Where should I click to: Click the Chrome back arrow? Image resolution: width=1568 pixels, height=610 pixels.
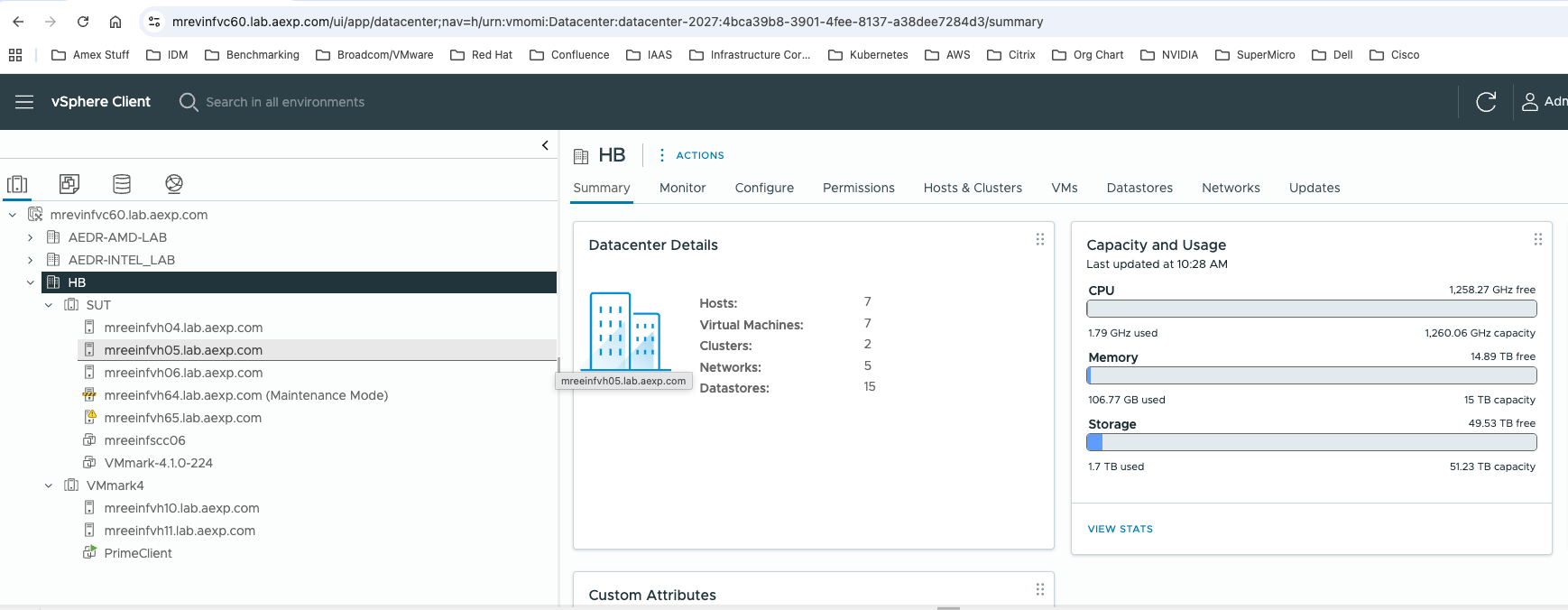pos(18,22)
